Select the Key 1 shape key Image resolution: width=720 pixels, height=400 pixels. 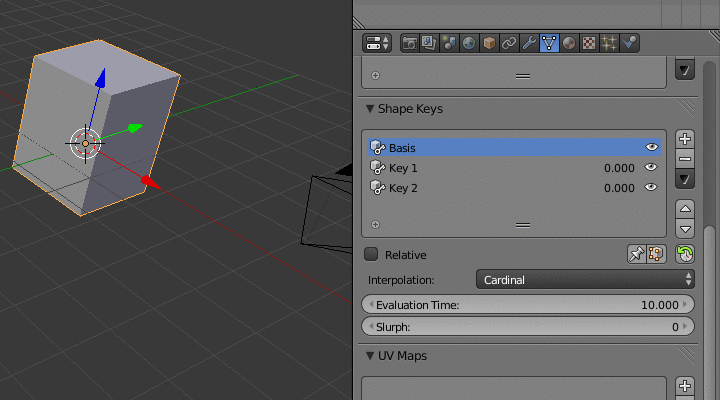coord(514,168)
